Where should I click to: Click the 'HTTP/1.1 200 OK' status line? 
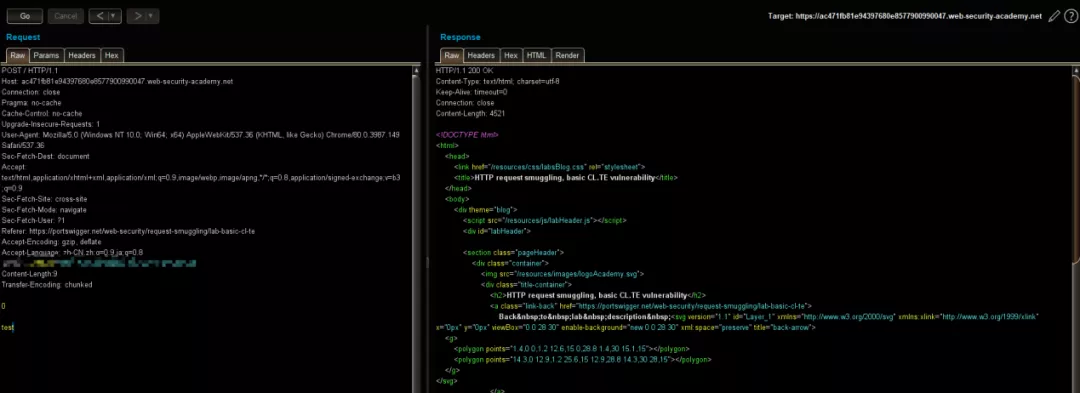[x=465, y=70]
